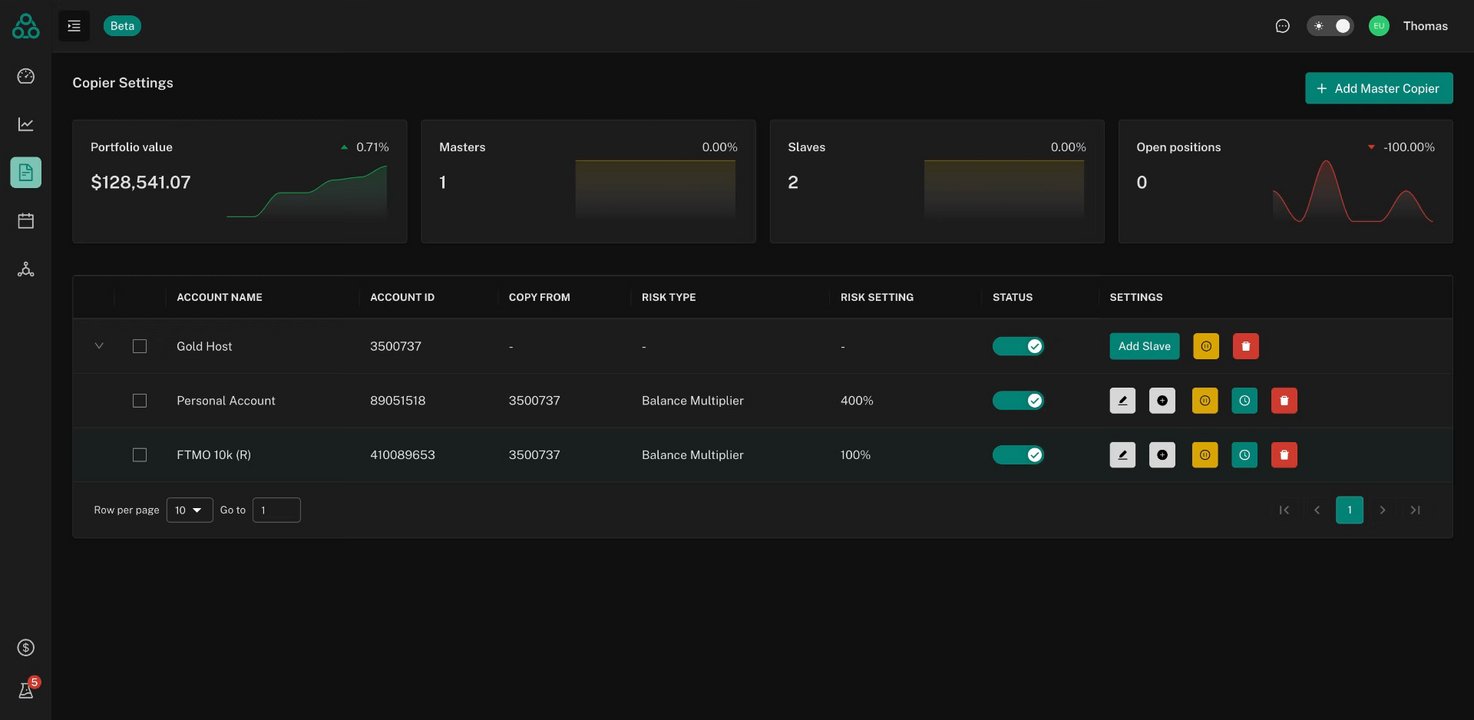Click the chat message icon in header
1474x720 pixels.
(1283, 26)
